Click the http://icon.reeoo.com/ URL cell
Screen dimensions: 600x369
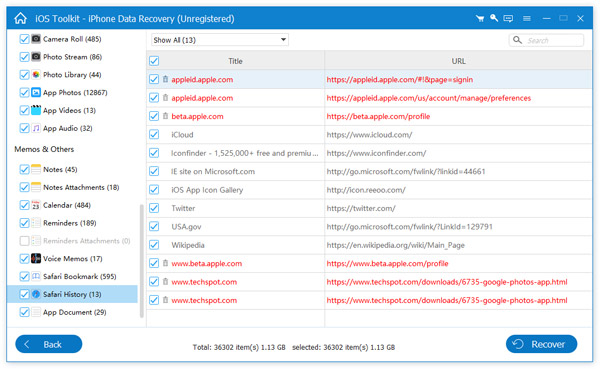366,190
